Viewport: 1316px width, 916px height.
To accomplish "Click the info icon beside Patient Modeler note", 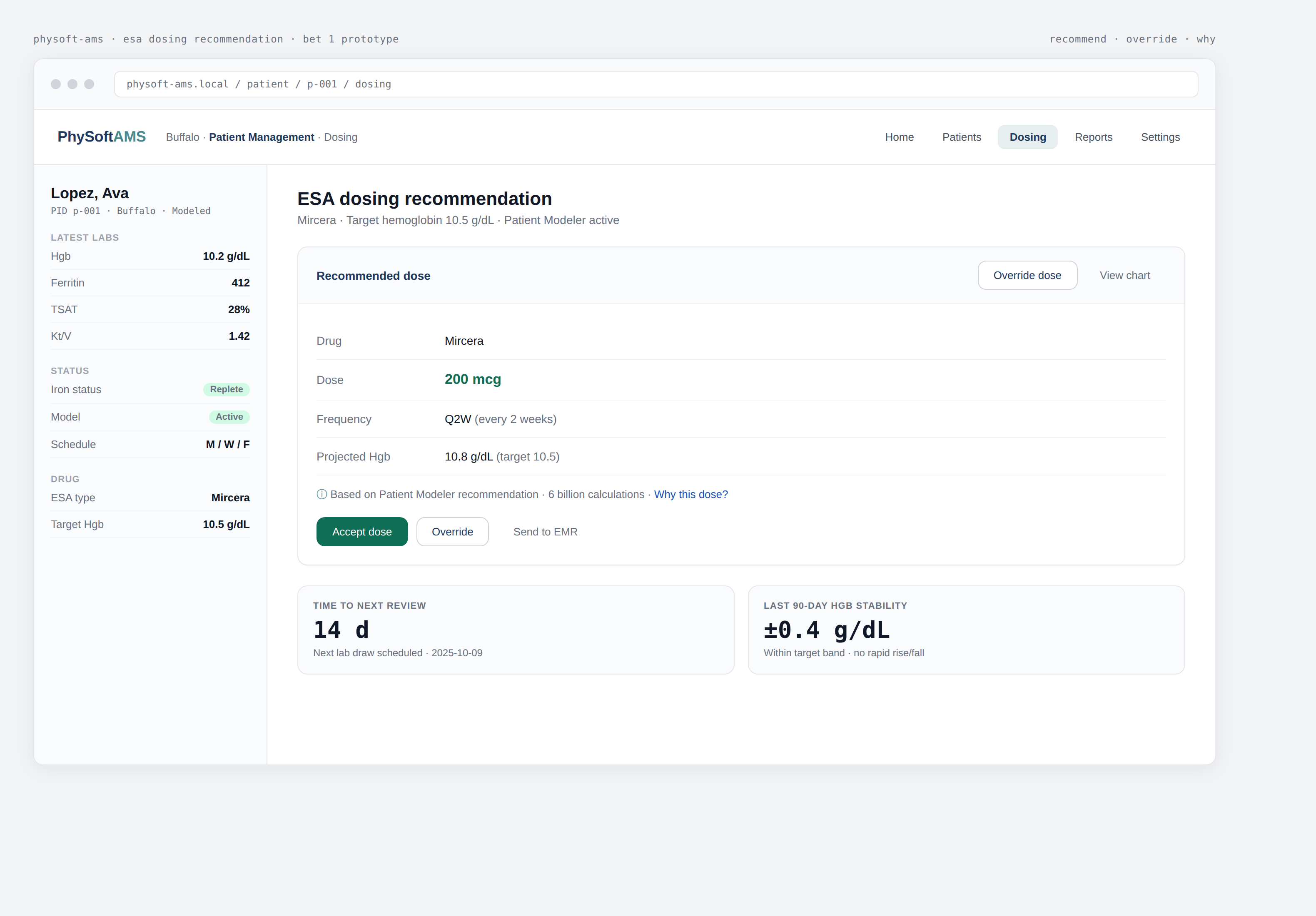I will pos(322,494).
